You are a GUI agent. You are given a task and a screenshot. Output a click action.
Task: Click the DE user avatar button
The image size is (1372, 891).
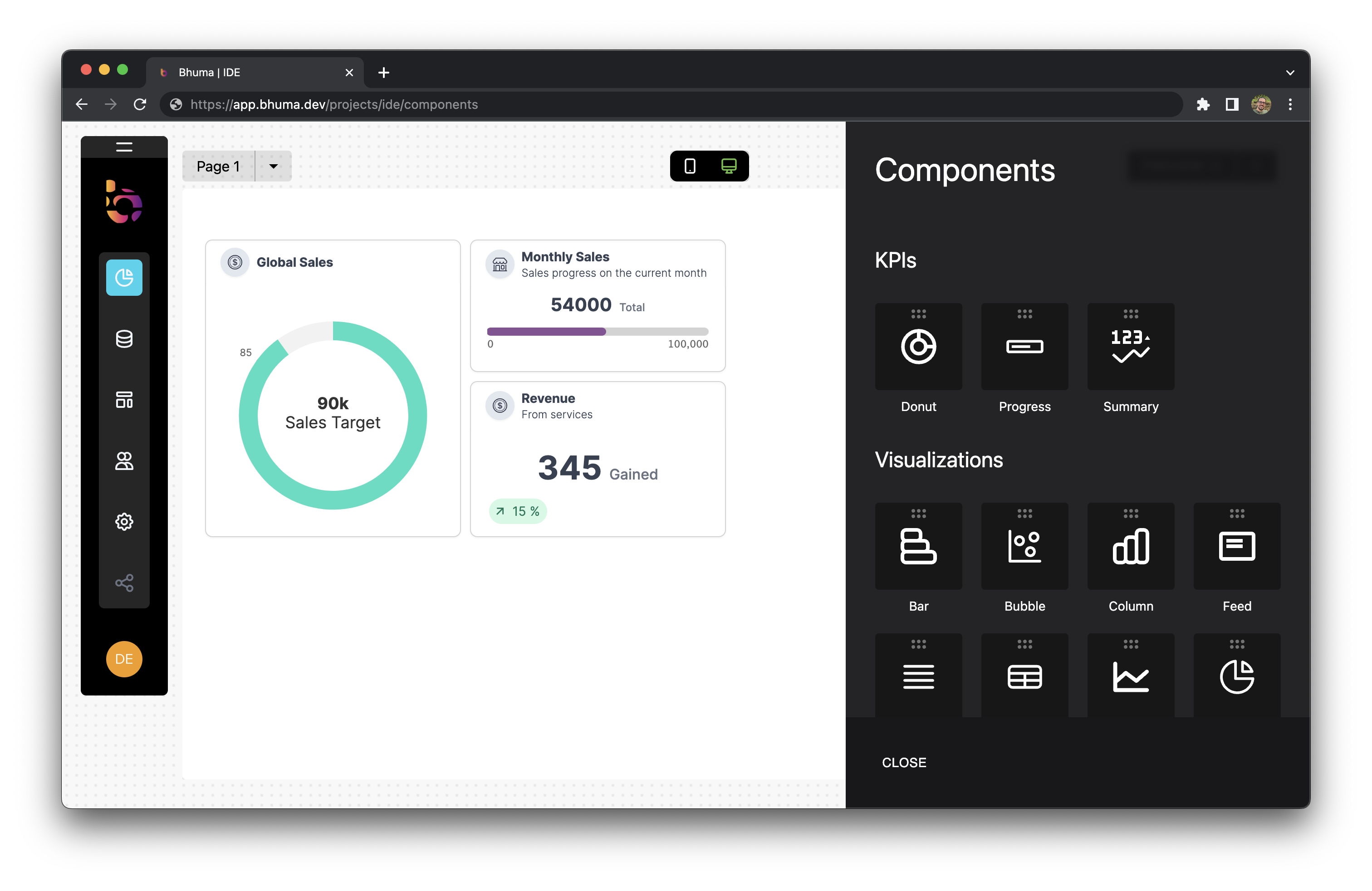pos(124,659)
